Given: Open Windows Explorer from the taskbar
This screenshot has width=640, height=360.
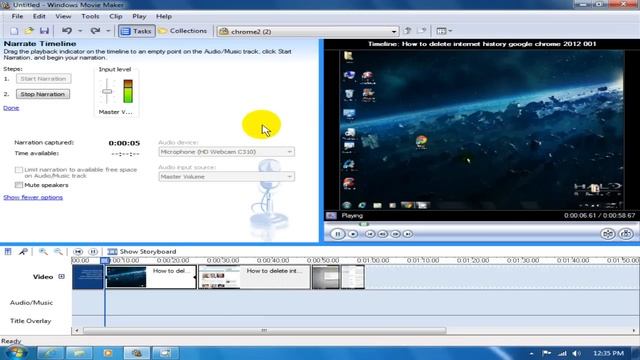Looking at the screenshot, I should [79, 353].
